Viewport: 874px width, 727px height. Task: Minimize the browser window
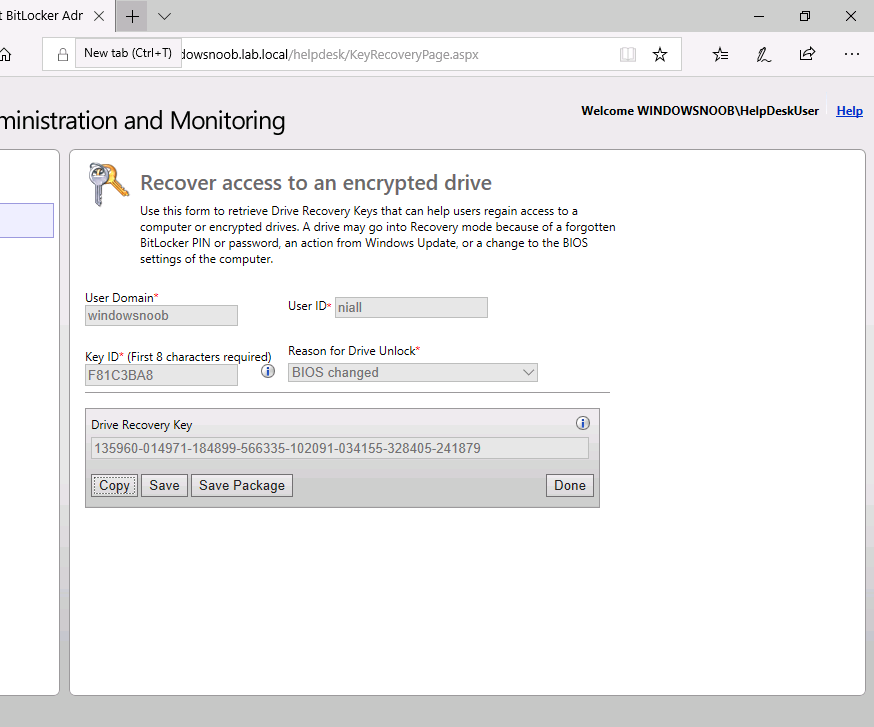[759, 16]
